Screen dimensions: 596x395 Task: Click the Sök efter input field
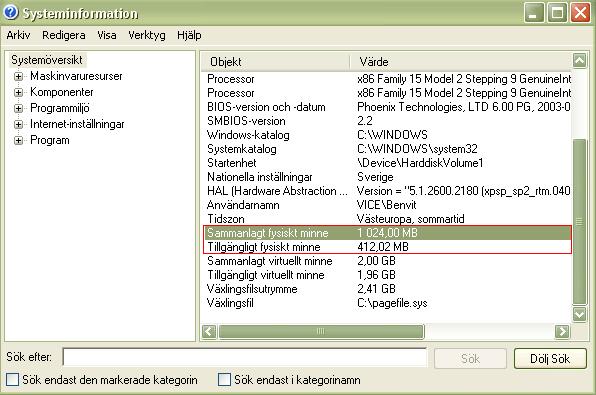[244, 357]
